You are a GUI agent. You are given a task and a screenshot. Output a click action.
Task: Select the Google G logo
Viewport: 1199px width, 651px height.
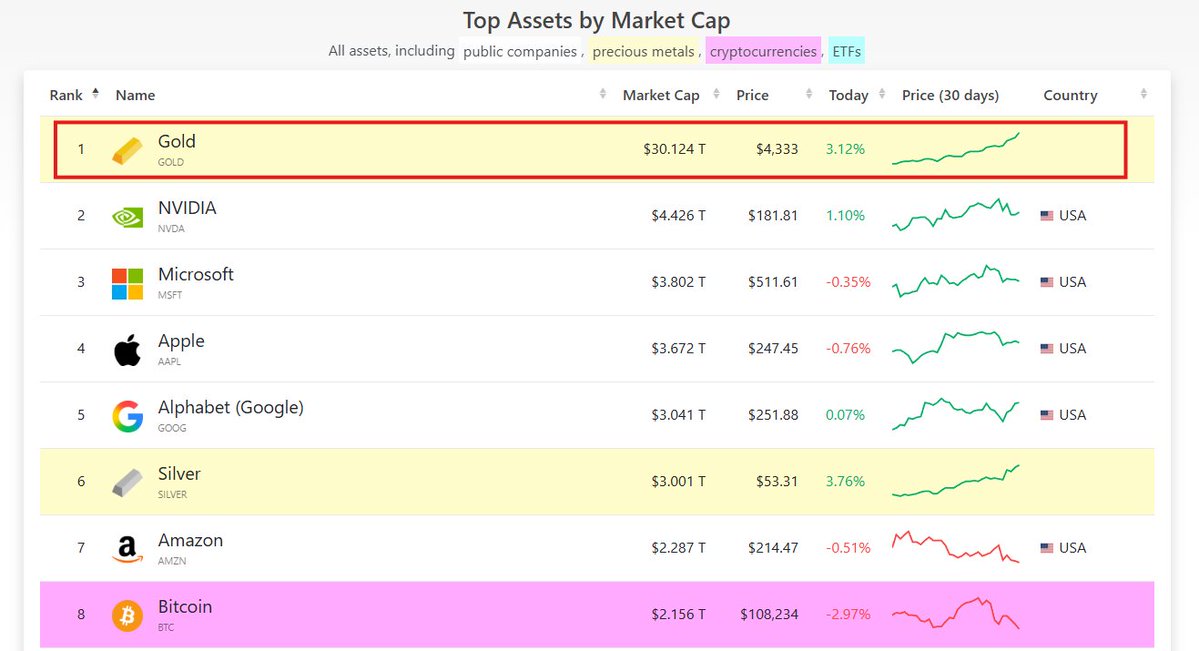[126, 414]
